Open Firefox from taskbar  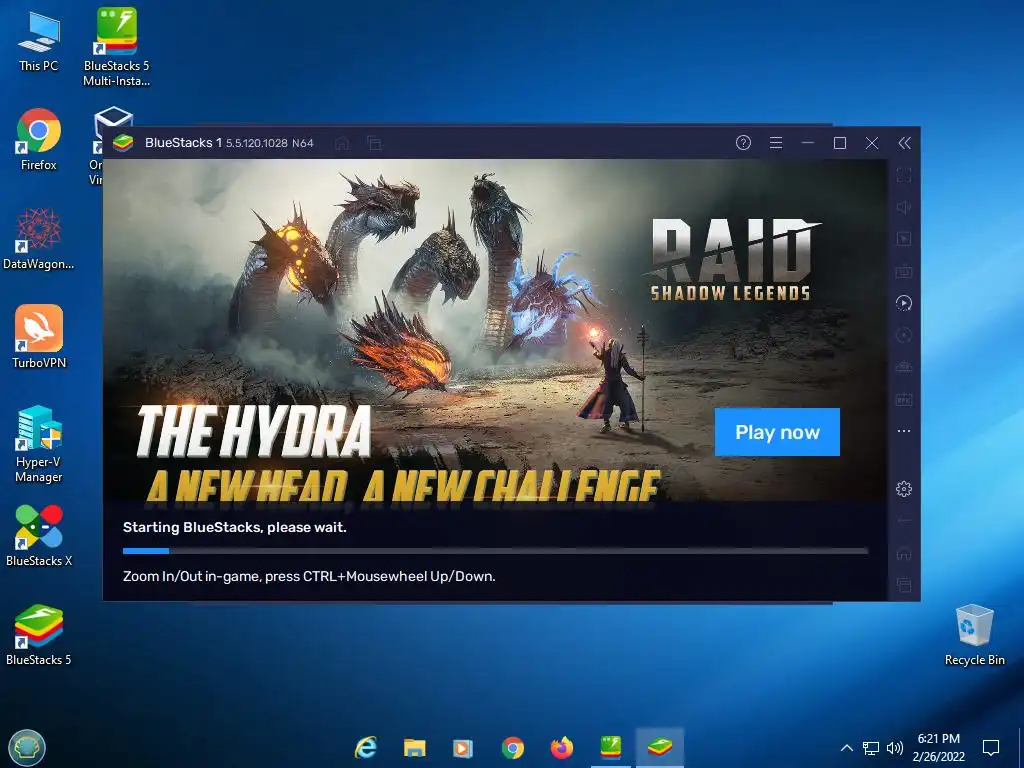tap(562, 747)
